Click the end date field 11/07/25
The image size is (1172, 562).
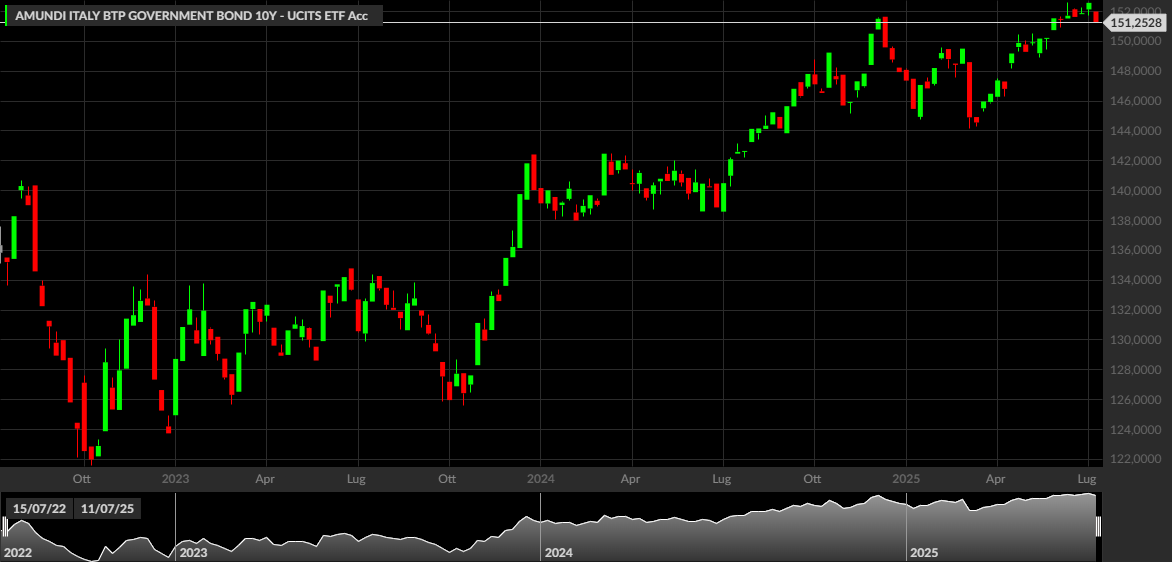(x=107, y=509)
